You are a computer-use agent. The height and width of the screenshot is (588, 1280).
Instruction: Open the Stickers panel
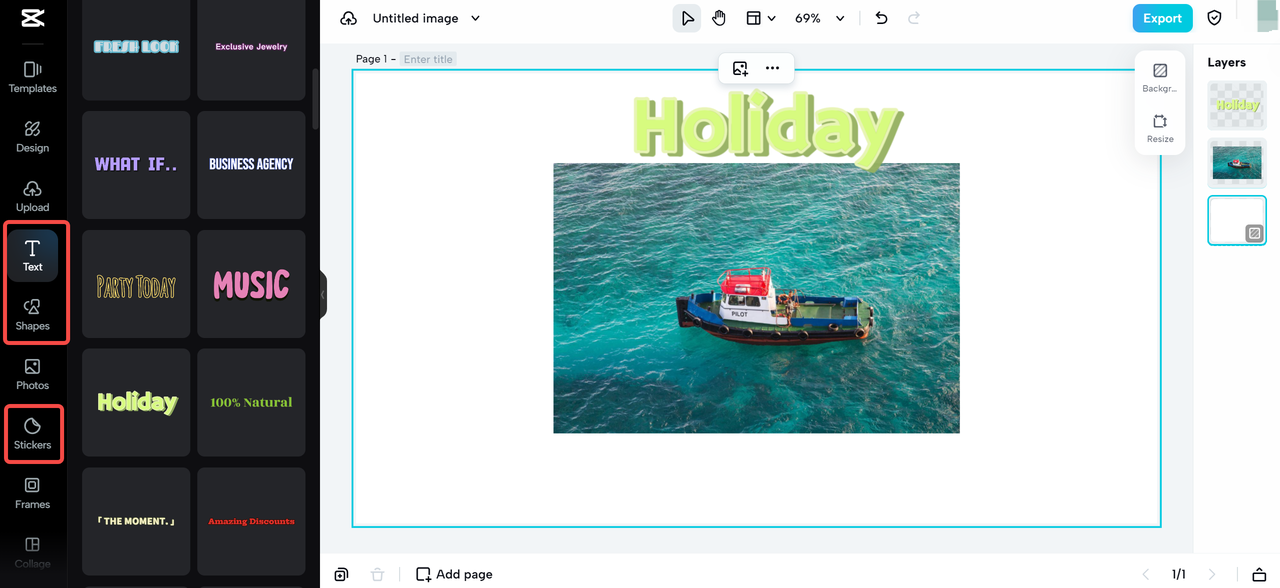(x=33, y=434)
